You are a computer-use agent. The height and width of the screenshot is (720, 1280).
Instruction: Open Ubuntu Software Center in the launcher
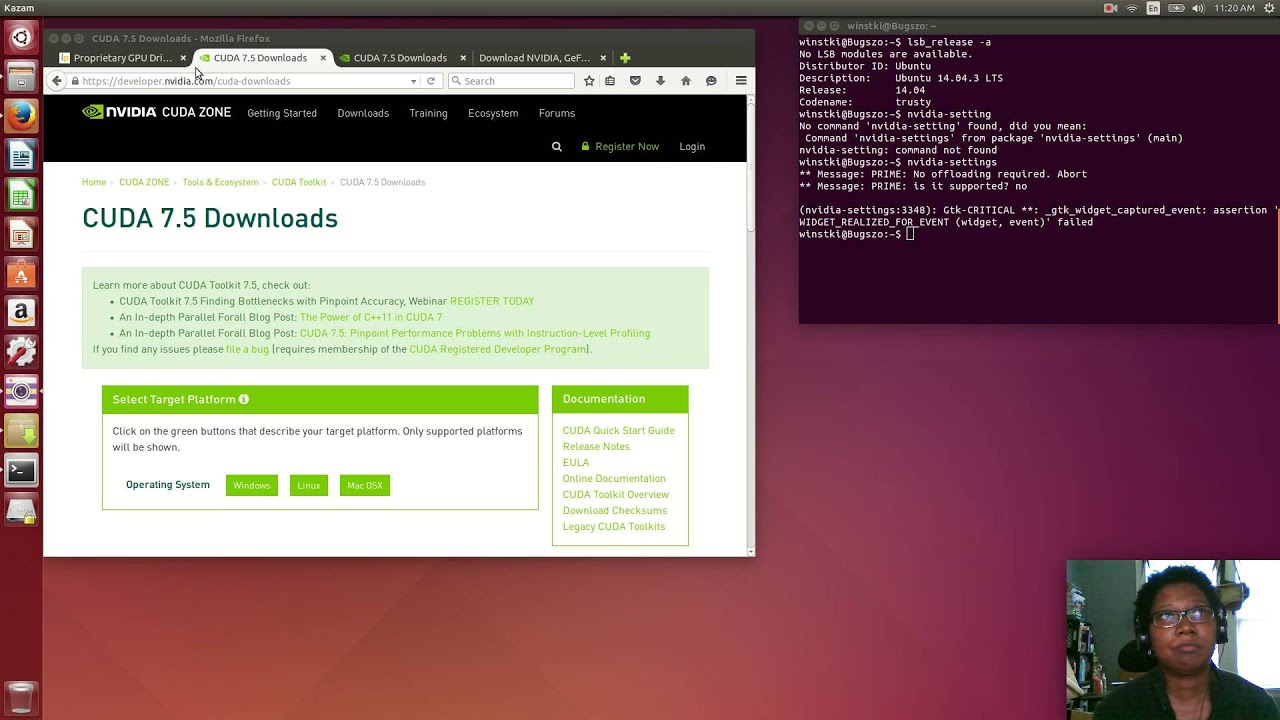click(21, 274)
